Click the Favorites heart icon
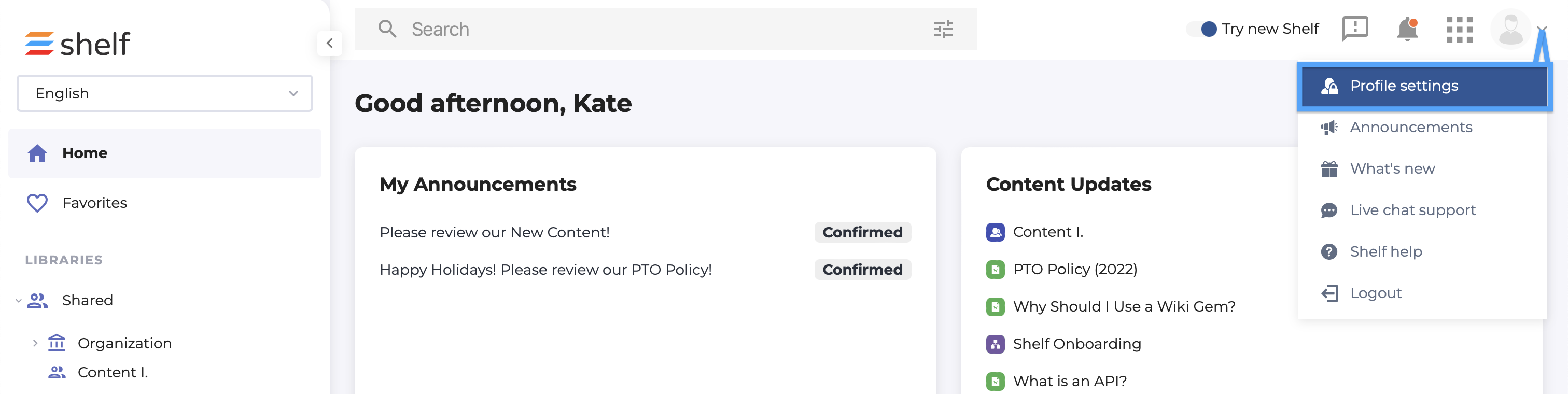 point(37,203)
